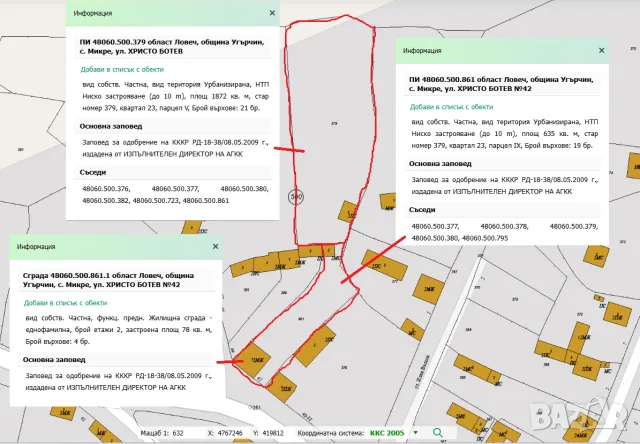Click parcel 861 label on the map

[301, 319]
